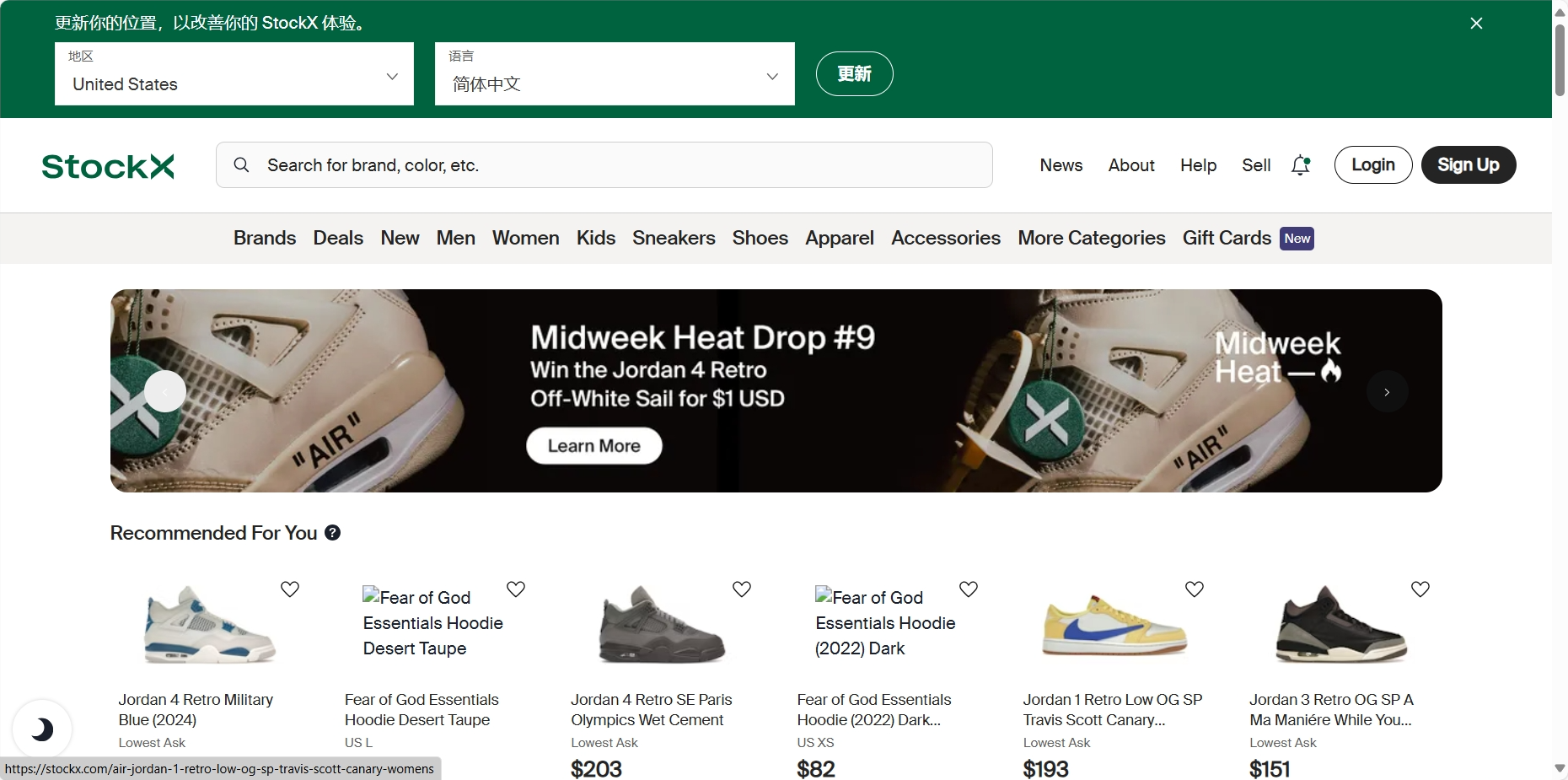Image resolution: width=1568 pixels, height=780 pixels.
Task: Click the Recommended For You heading
Action: (x=213, y=533)
